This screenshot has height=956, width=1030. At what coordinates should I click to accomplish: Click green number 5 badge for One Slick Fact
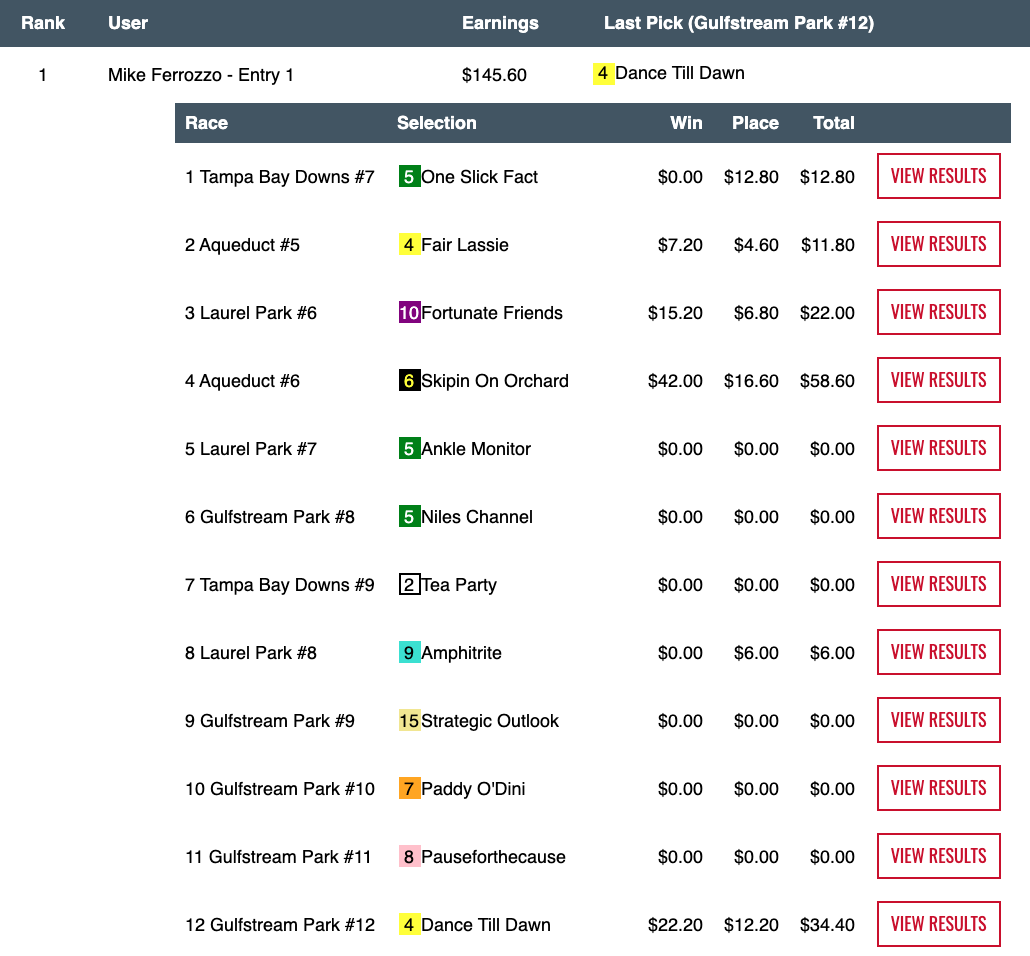click(408, 177)
